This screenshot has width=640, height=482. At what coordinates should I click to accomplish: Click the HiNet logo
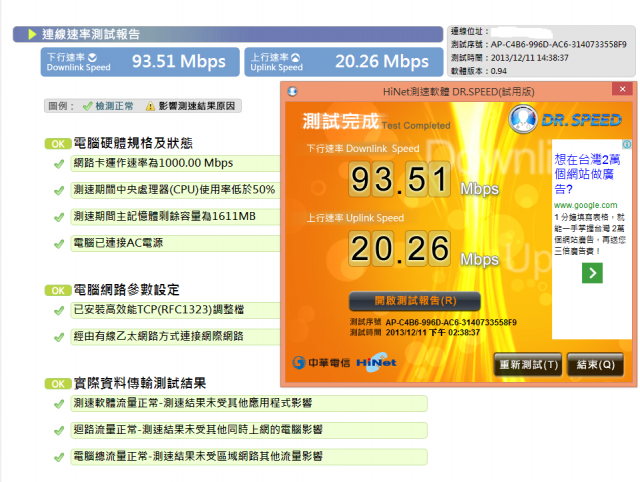click(x=376, y=362)
